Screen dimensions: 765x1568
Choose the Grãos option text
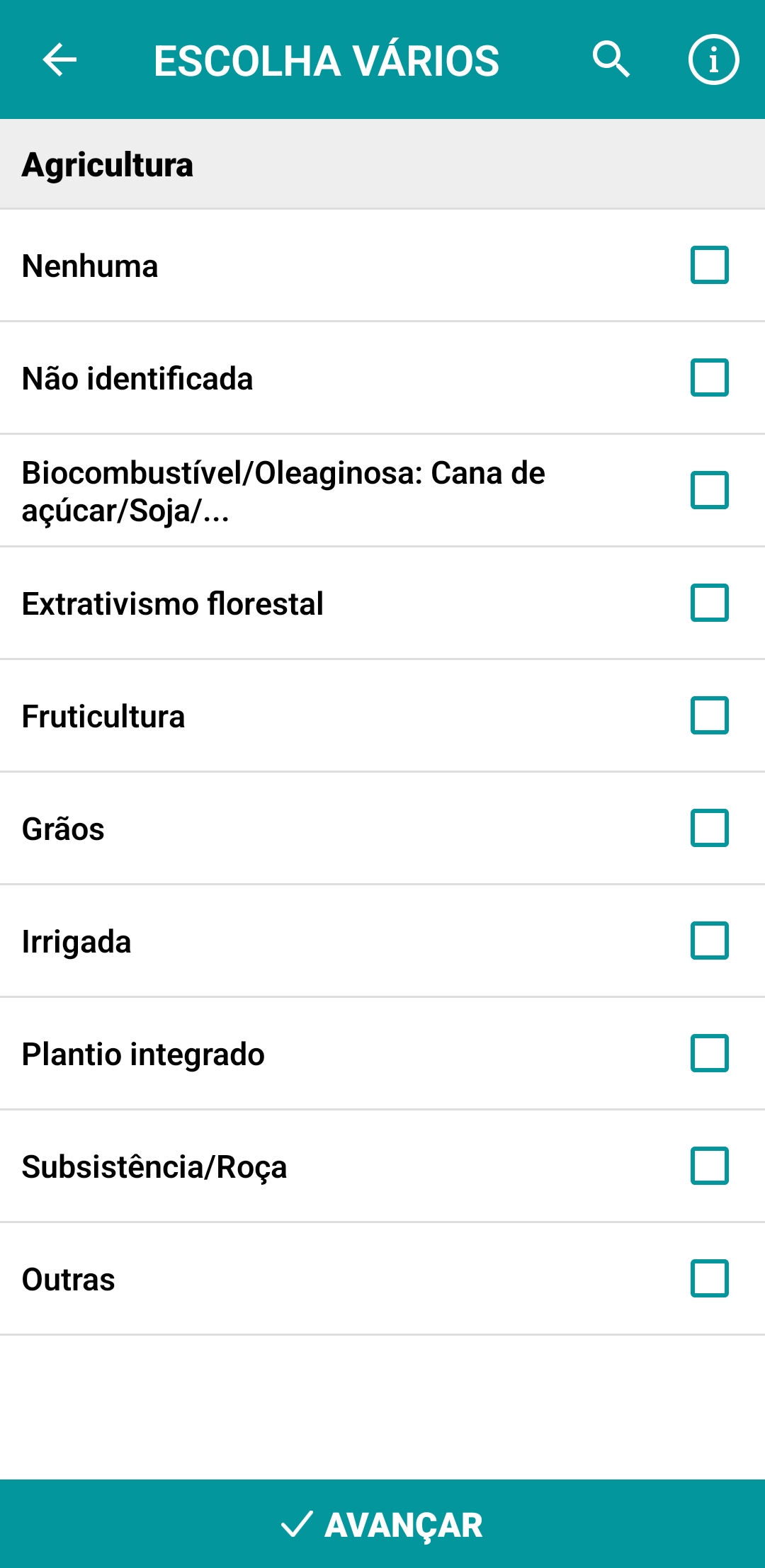63,829
